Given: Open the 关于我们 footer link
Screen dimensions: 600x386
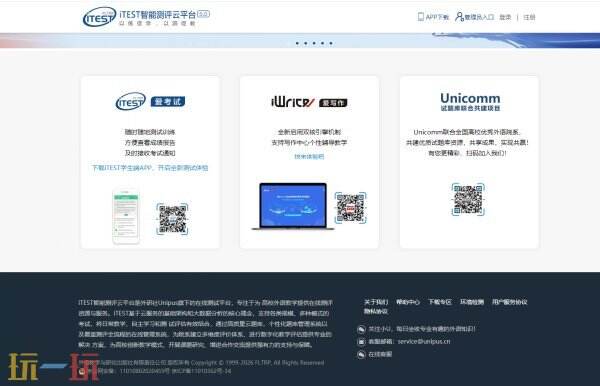Looking at the screenshot, I should point(376,302).
